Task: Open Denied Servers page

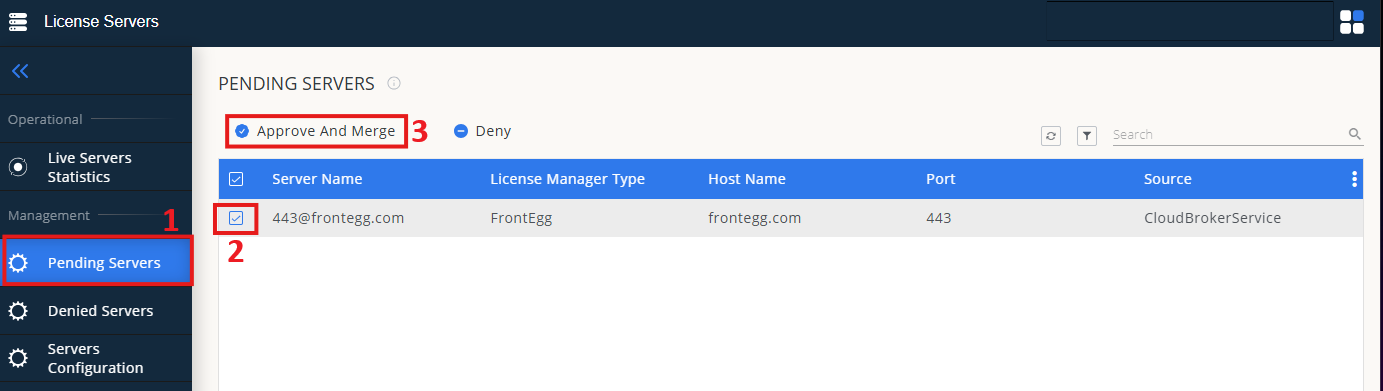Action: pos(96,311)
